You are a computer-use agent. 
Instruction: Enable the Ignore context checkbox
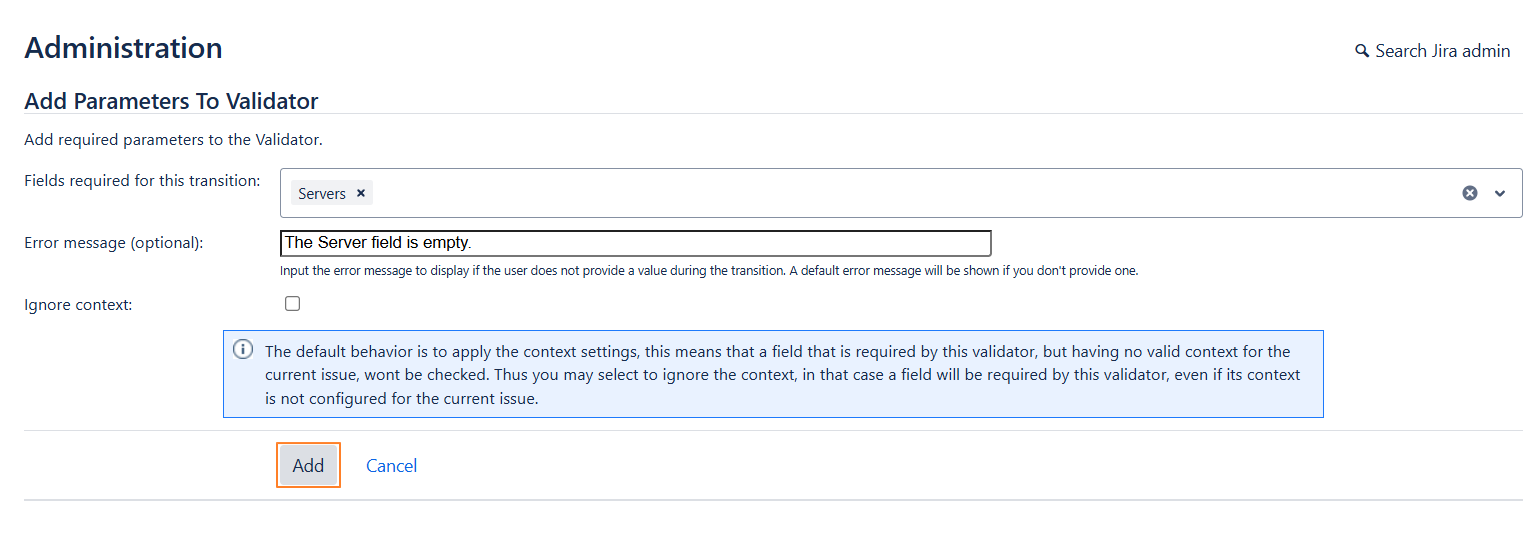(x=292, y=304)
